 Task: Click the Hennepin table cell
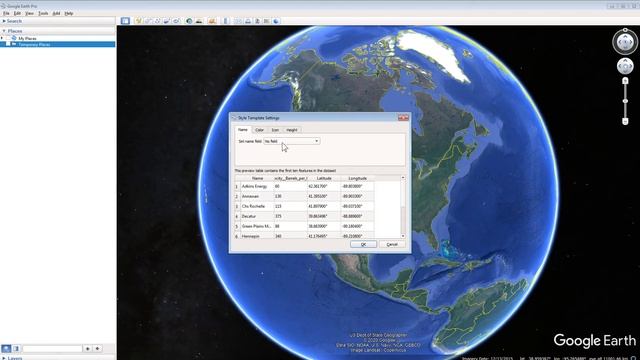pos(257,236)
